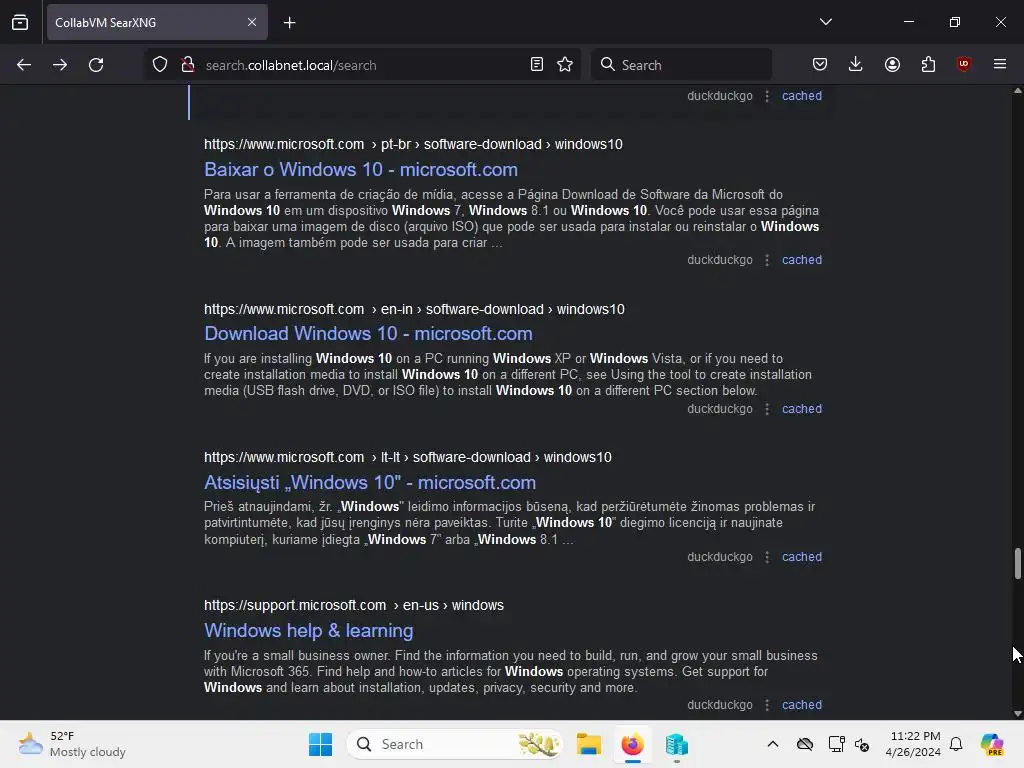This screenshot has width=1024, height=768.
Task: Launch Copilot preview from the taskbar
Action: coord(992,744)
